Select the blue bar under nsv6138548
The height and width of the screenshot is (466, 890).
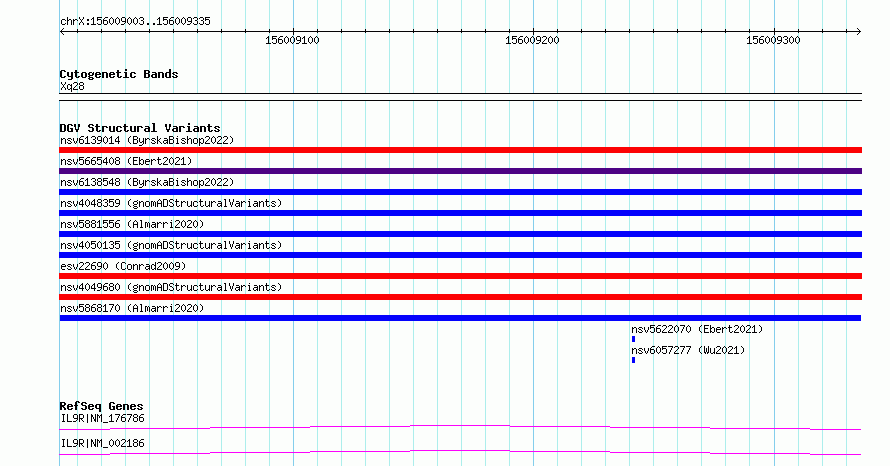coord(460,192)
